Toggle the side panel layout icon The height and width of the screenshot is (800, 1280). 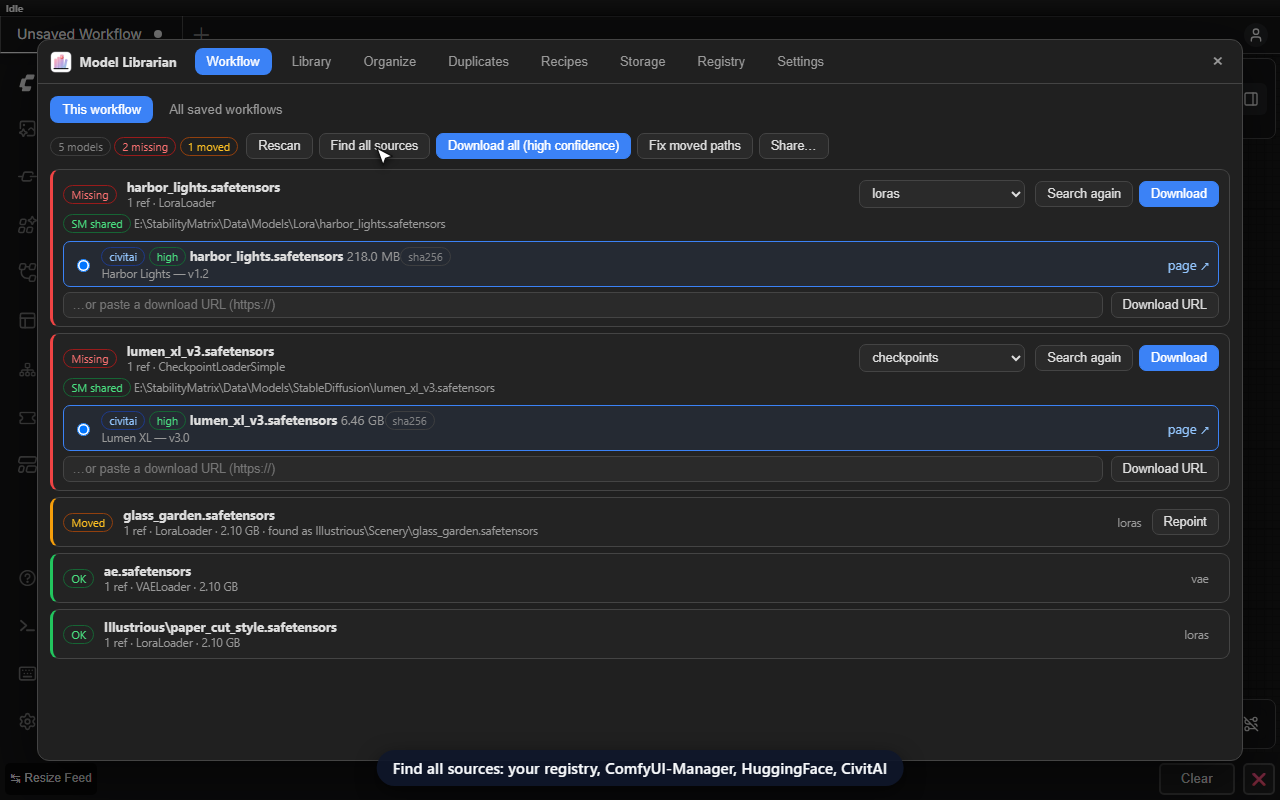point(1251,99)
